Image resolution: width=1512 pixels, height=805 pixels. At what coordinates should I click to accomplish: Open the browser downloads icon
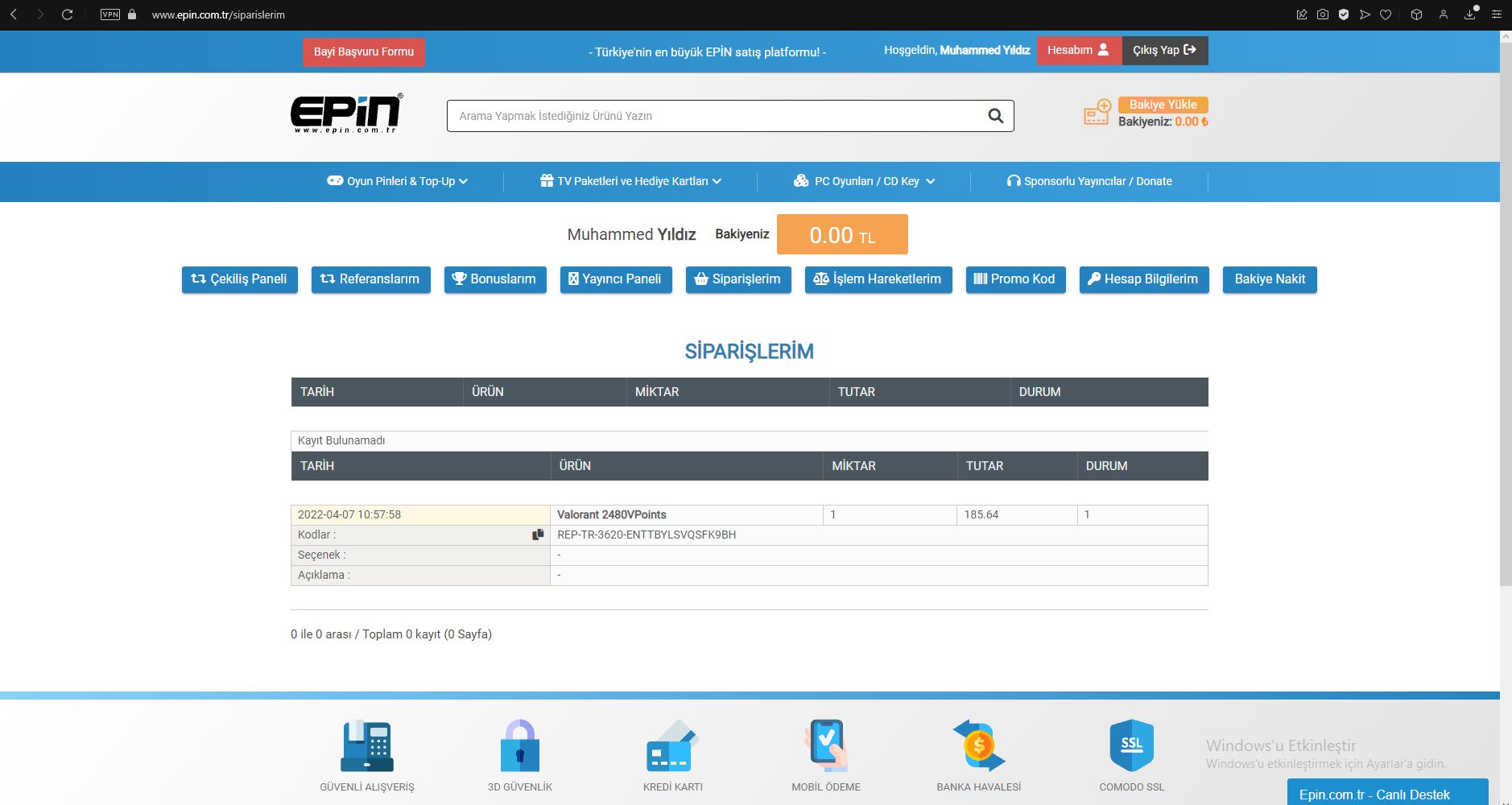pyautogui.click(x=1470, y=14)
